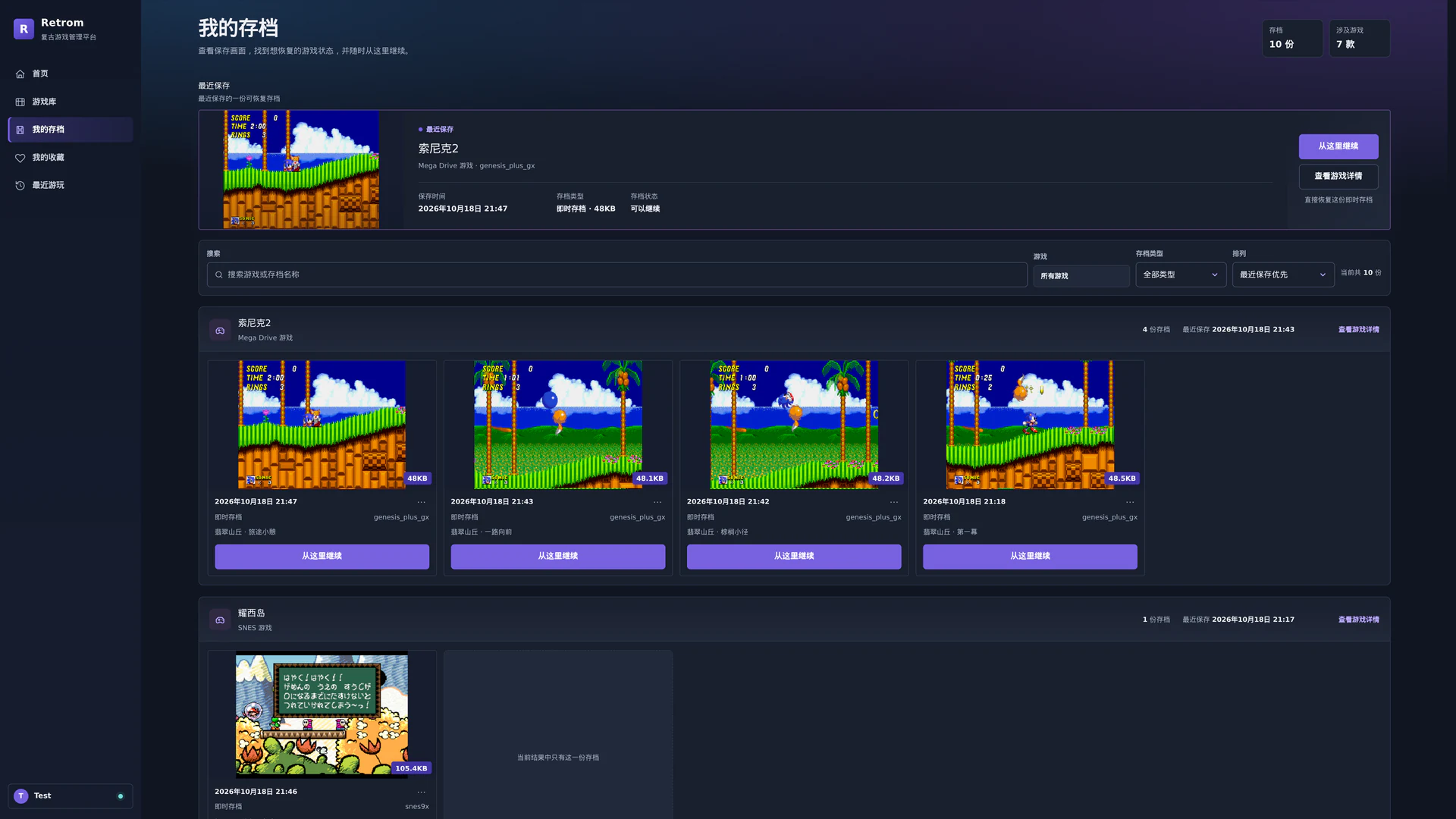Continue from the 21:42 save

(794, 557)
